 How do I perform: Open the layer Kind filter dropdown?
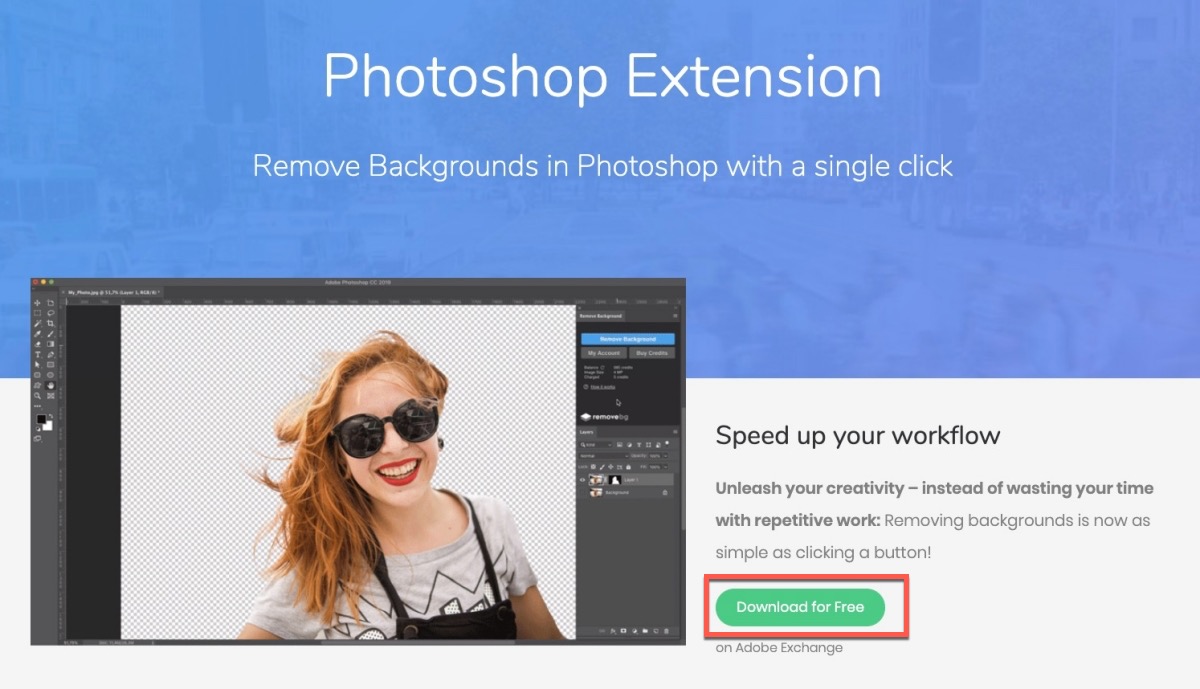click(596, 445)
